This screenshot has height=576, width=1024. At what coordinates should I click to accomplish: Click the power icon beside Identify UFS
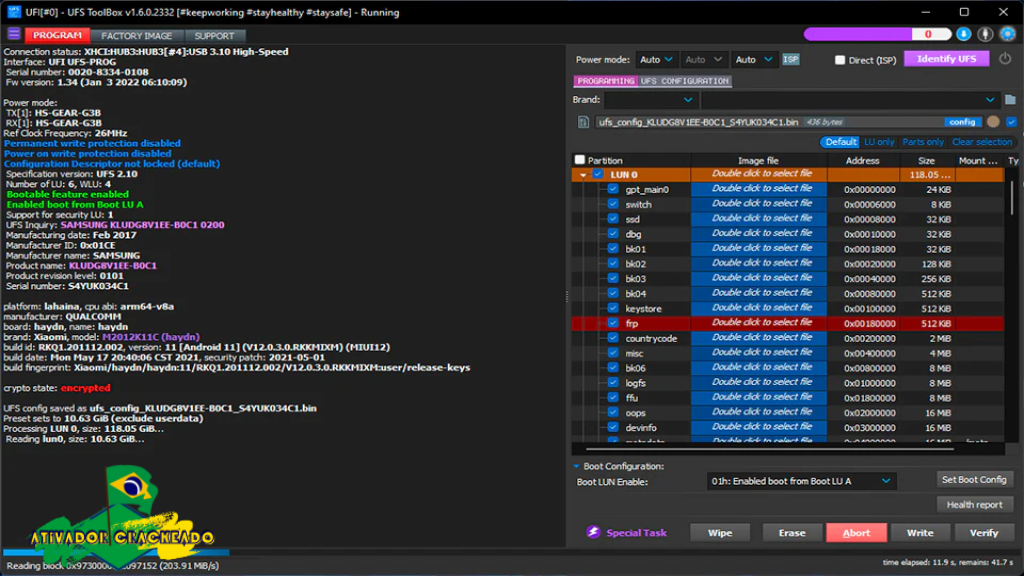pos(1004,59)
